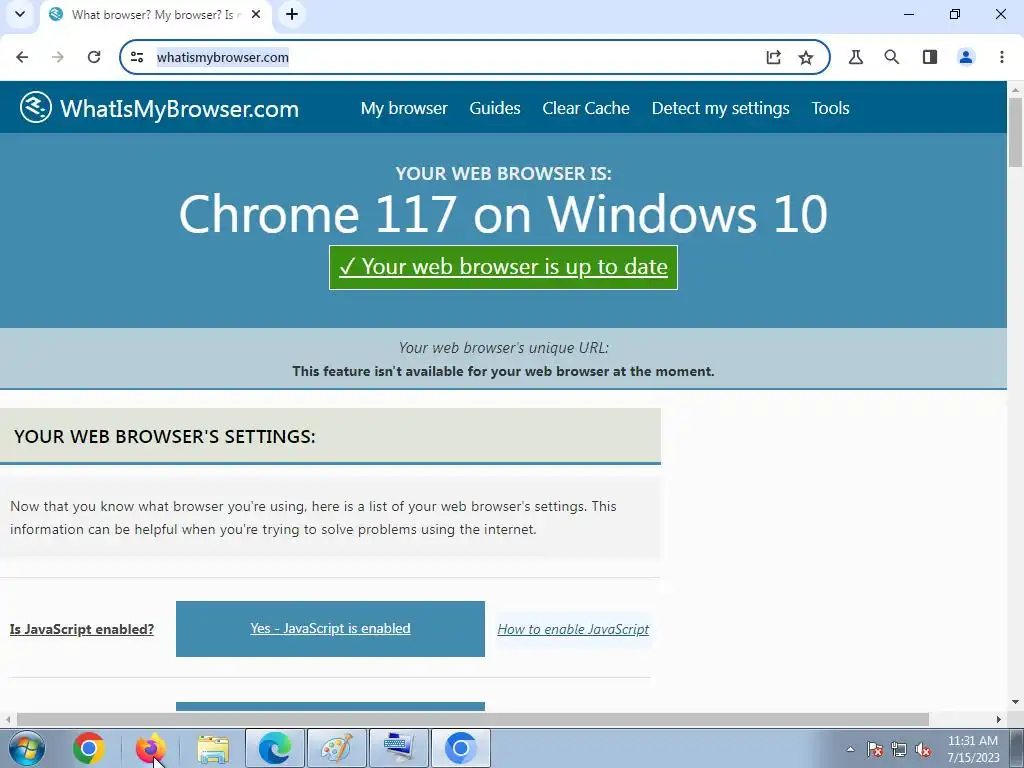Click the Action Center flag tray icon
Screen dimensions: 1024x768
(875, 750)
